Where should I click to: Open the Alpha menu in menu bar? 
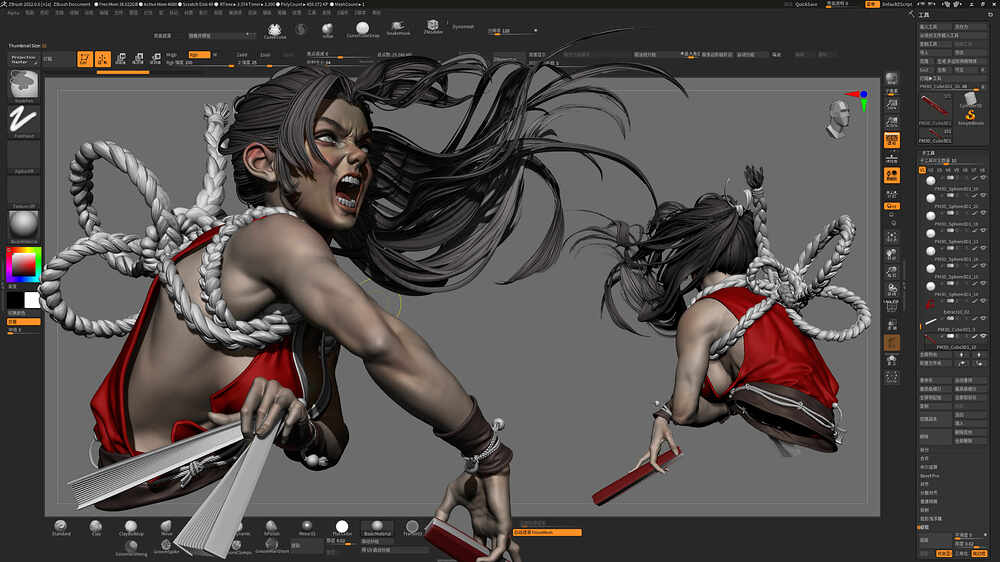(x=13, y=12)
